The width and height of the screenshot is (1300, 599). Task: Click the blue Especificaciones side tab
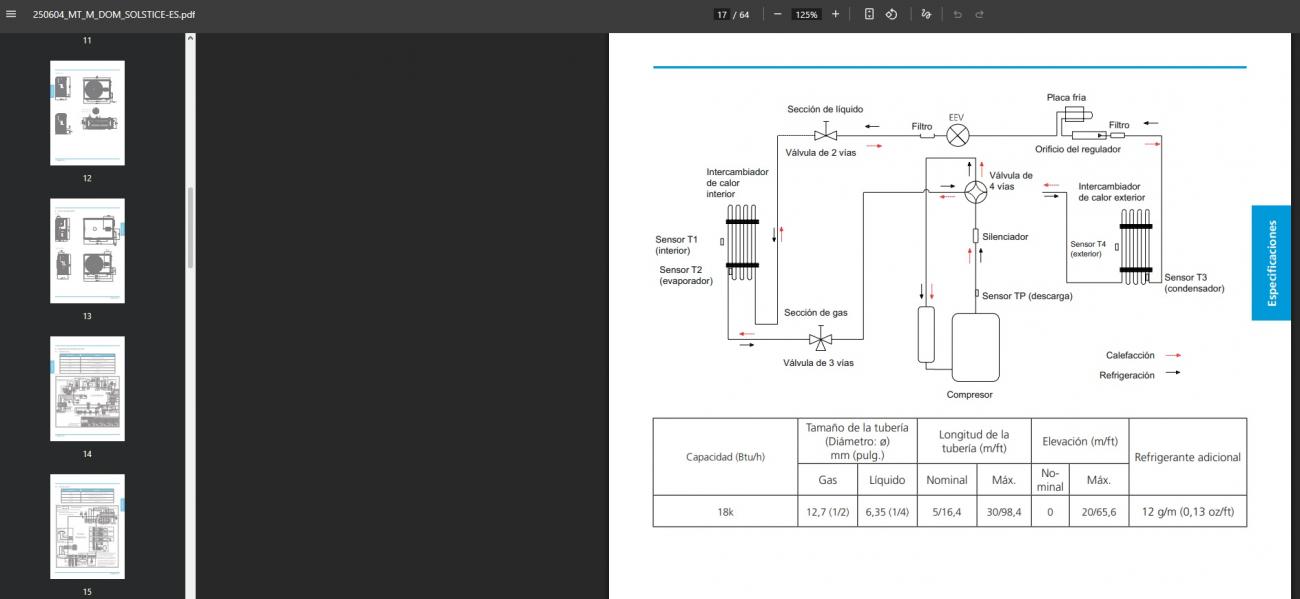1271,263
